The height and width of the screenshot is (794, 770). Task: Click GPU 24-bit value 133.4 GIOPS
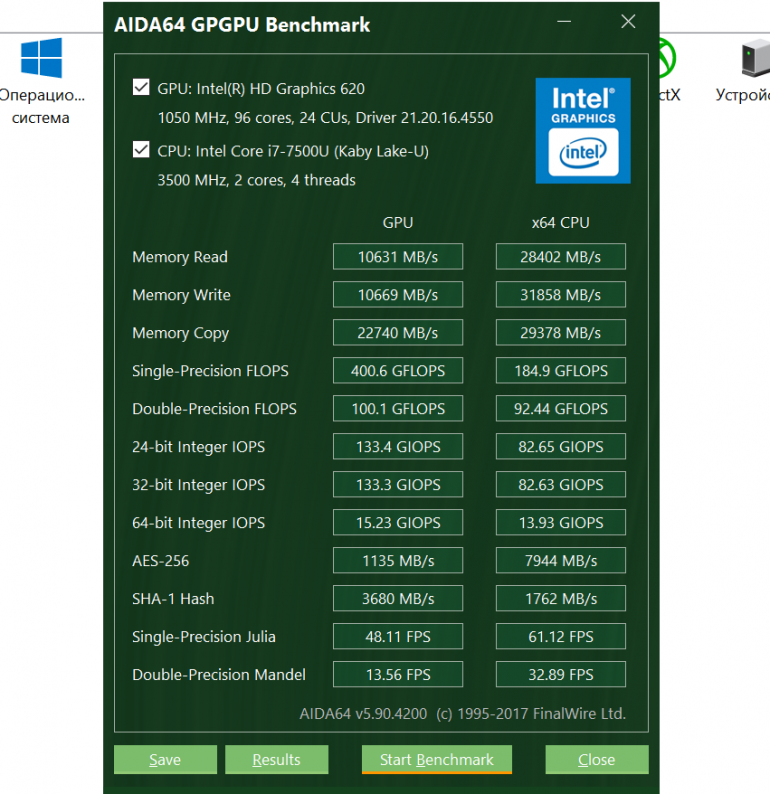tap(398, 447)
